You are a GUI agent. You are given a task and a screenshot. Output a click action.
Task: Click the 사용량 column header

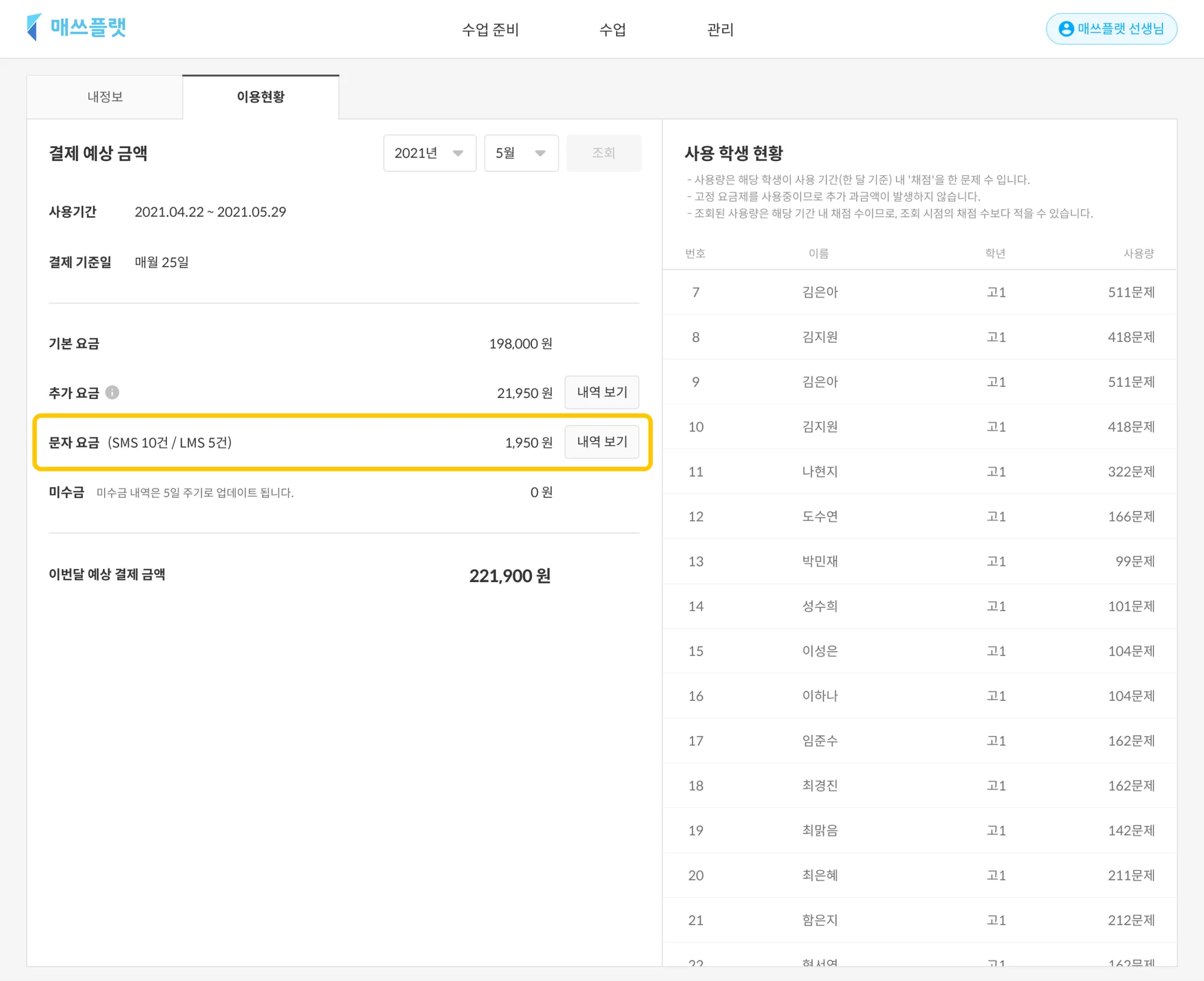(x=1138, y=253)
